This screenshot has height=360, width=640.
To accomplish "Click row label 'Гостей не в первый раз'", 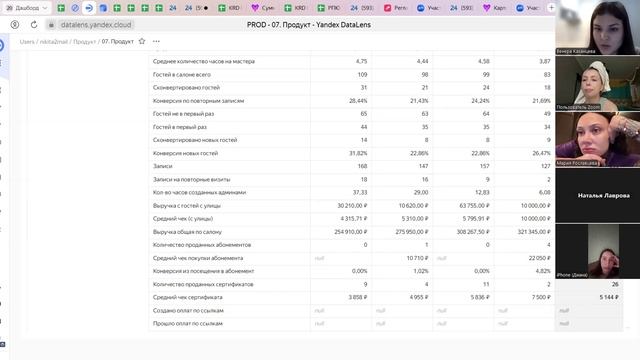I will coord(183,113).
